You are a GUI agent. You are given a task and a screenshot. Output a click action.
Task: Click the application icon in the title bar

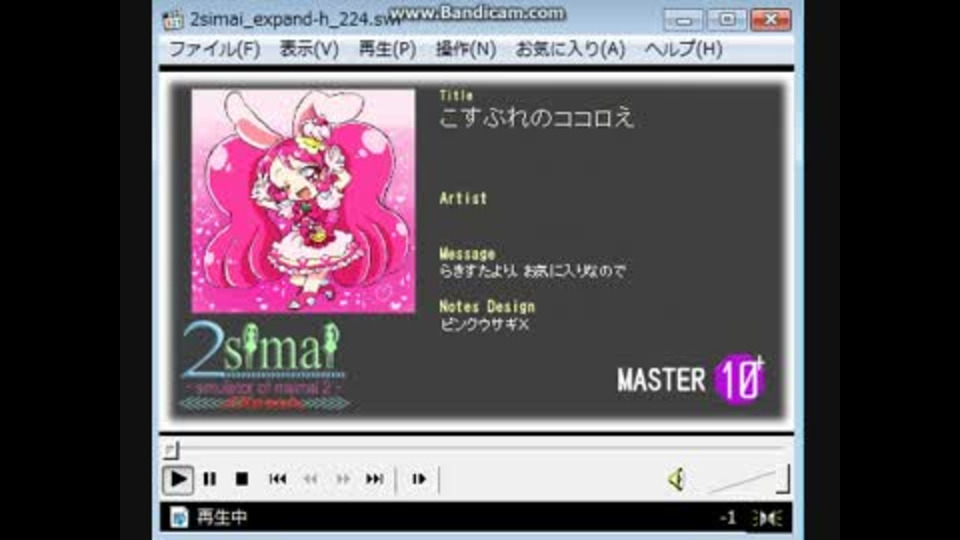coord(173,20)
